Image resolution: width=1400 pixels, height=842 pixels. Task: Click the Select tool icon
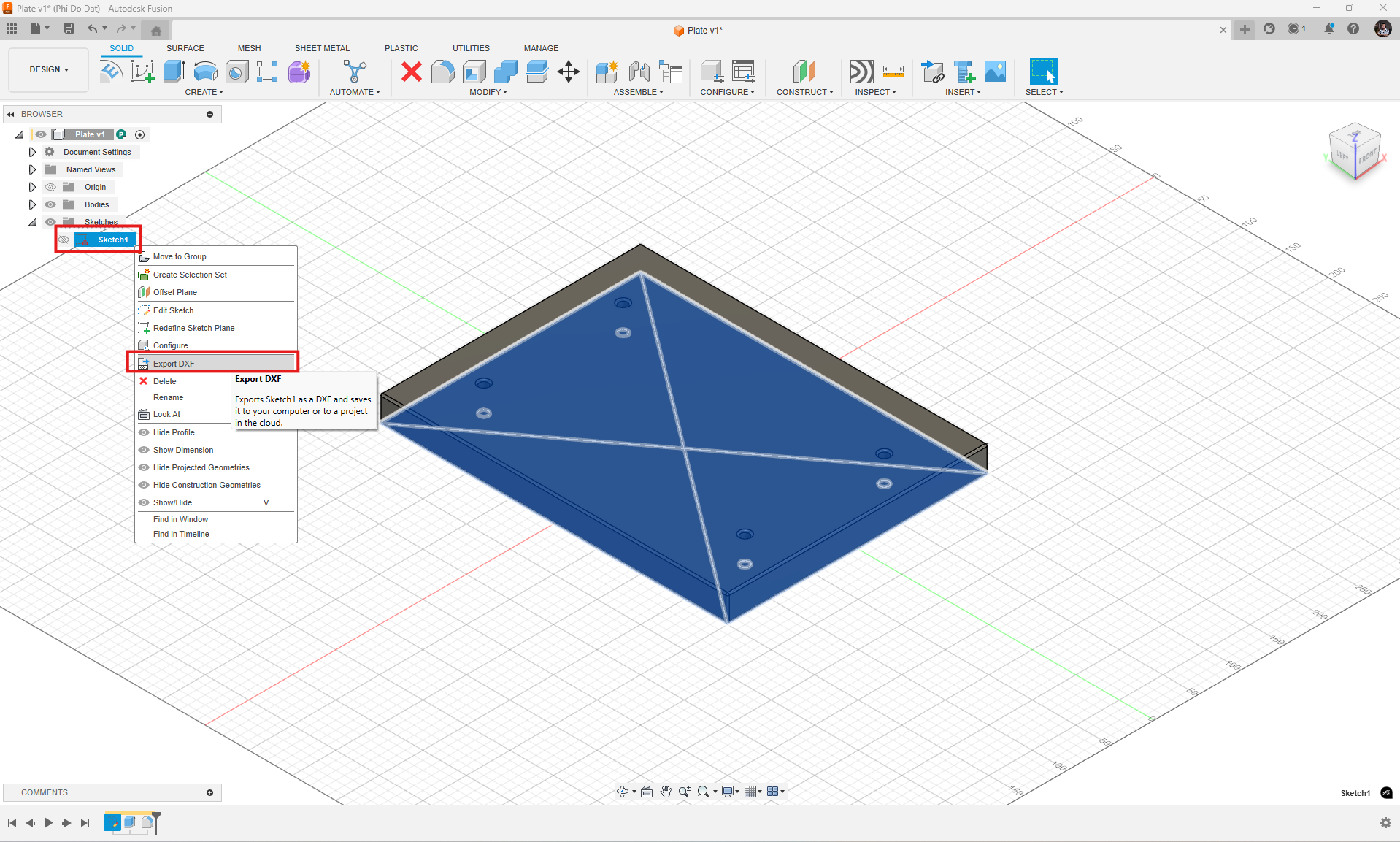(1044, 72)
